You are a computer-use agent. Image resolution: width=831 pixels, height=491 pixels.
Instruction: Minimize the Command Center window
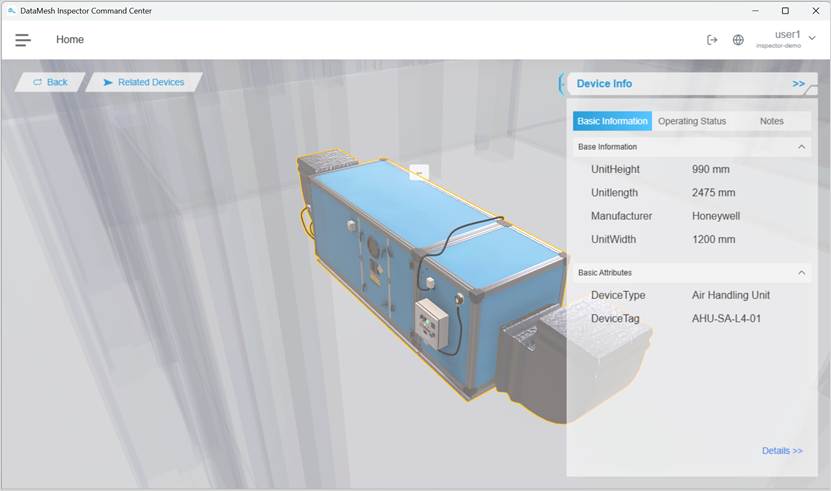(756, 10)
